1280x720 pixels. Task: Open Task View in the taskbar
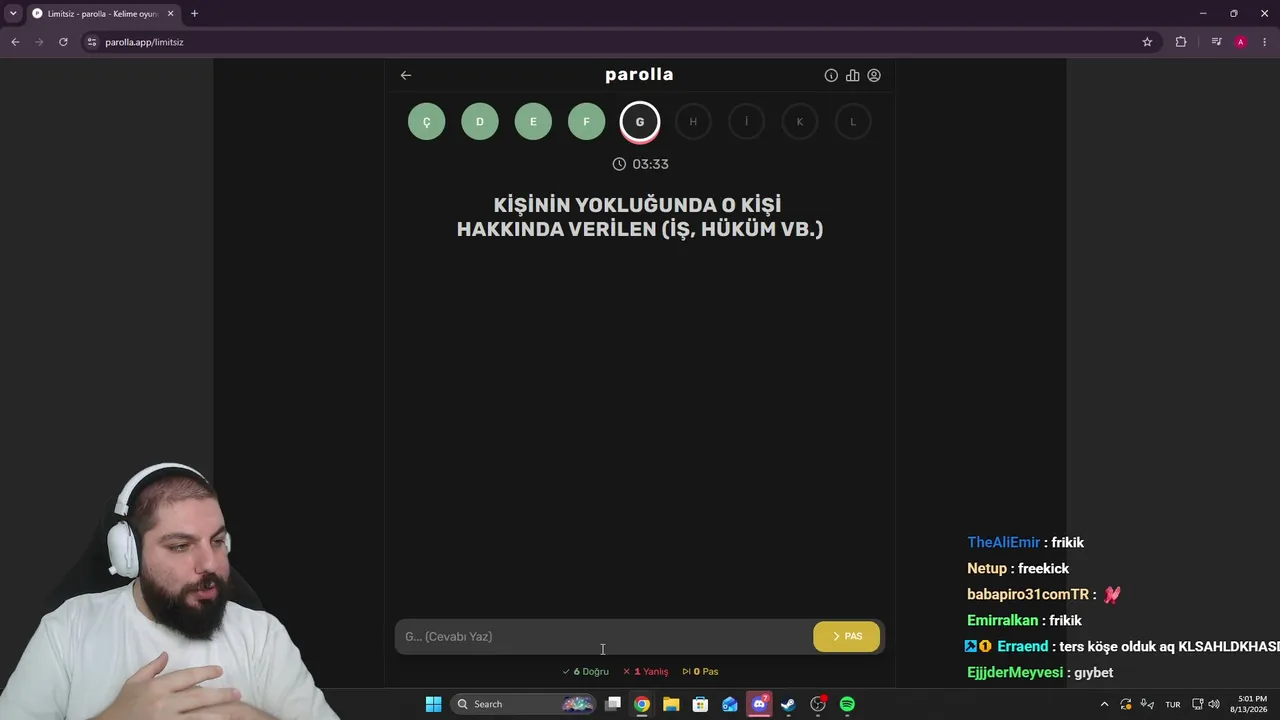click(613, 704)
